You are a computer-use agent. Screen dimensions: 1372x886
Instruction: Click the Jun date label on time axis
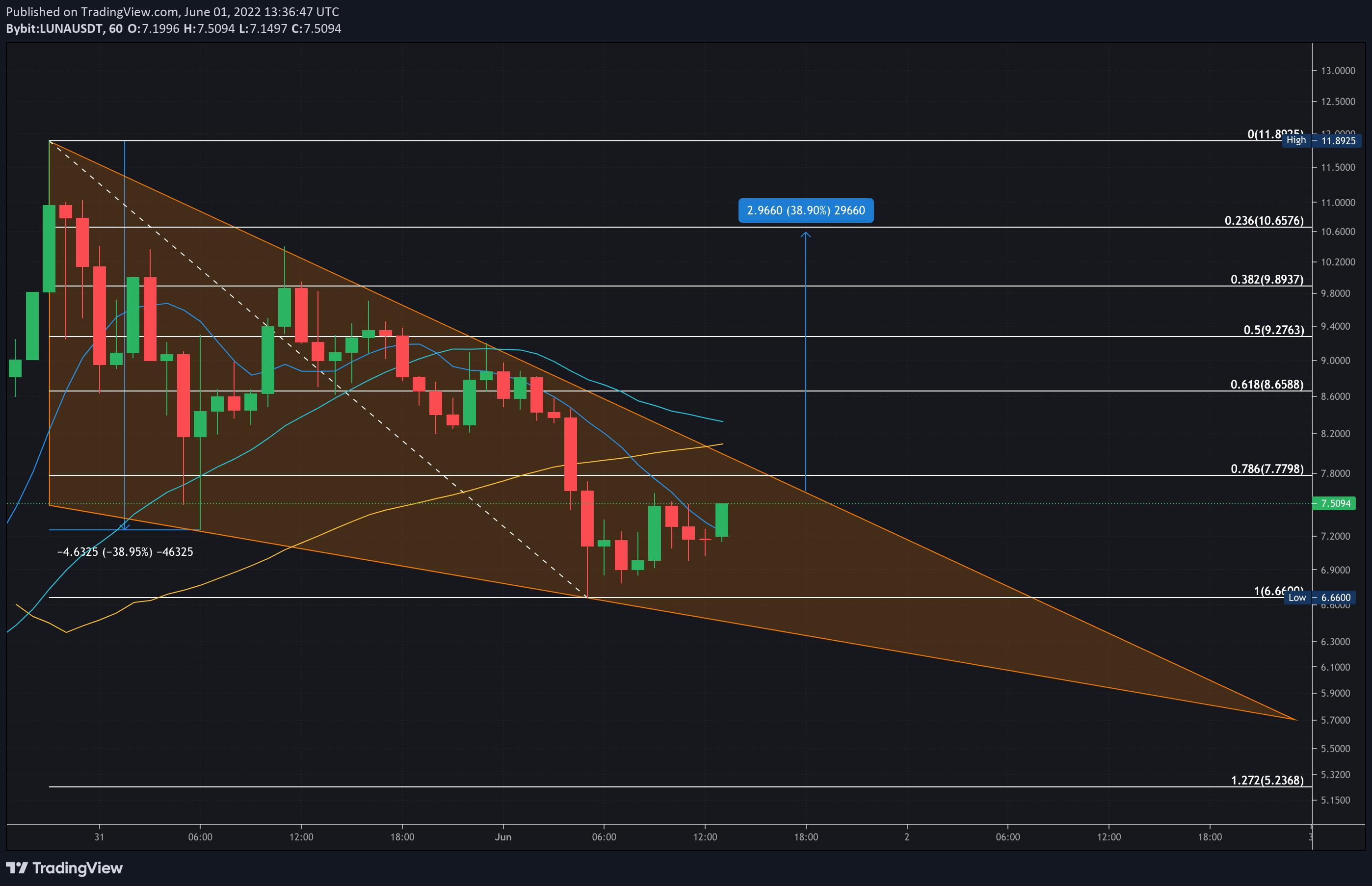(503, 837)
